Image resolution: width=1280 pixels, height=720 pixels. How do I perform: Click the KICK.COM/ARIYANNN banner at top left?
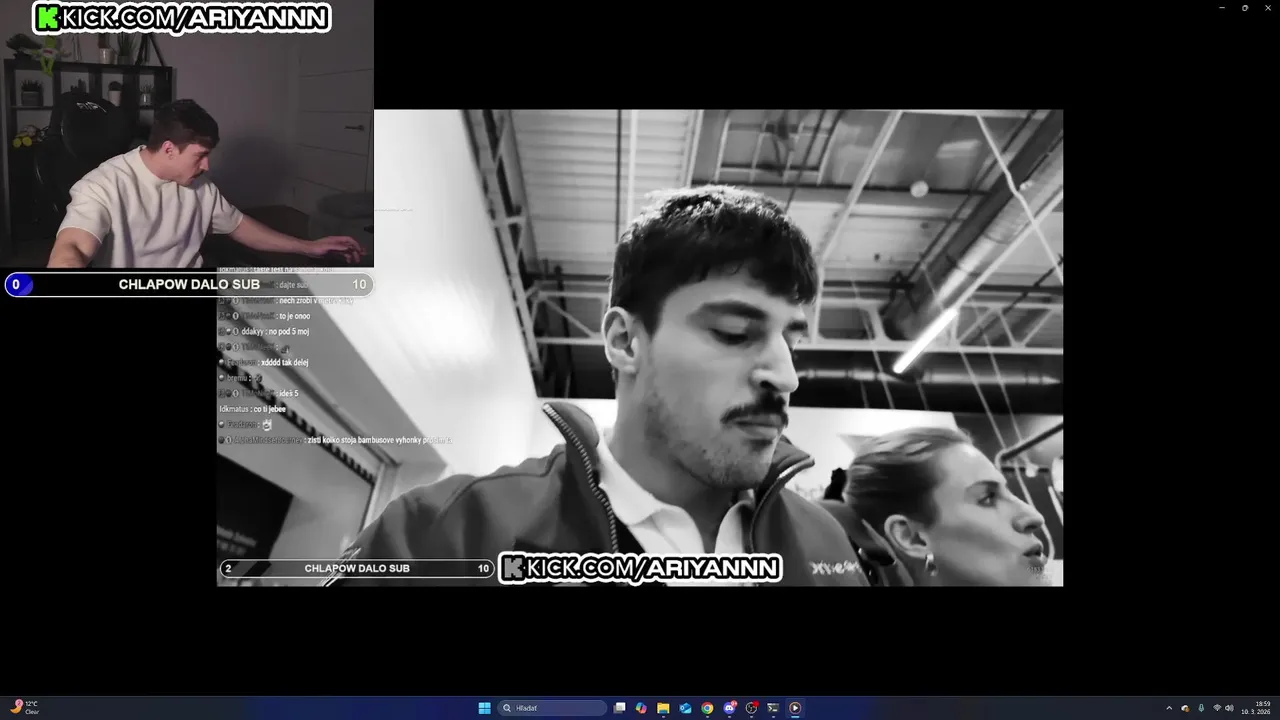tap(182, 17)
